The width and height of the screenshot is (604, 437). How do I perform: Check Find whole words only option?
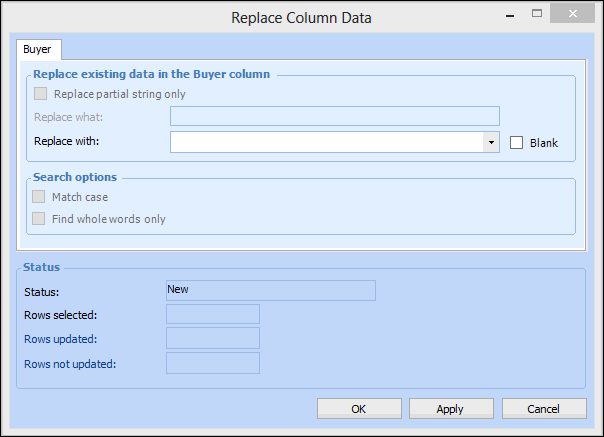pos(41,218)
